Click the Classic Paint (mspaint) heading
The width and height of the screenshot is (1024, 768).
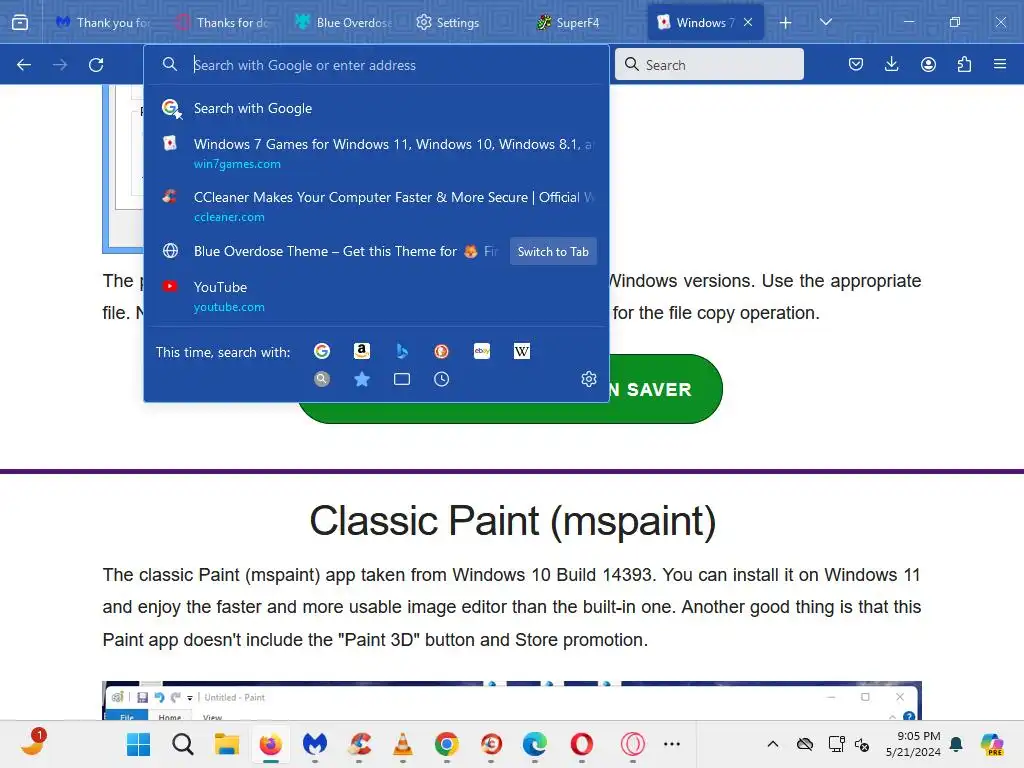click(513, 521)
